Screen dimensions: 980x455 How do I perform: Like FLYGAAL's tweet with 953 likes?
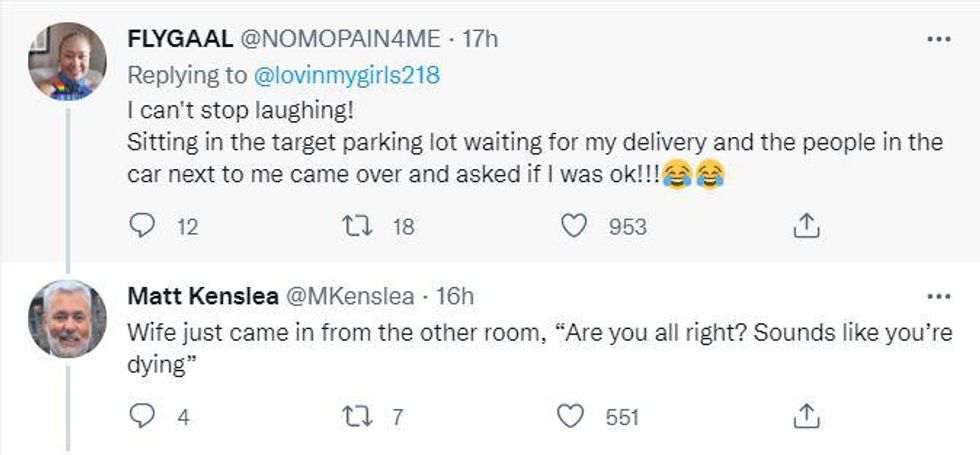click(x=573, y=227)
